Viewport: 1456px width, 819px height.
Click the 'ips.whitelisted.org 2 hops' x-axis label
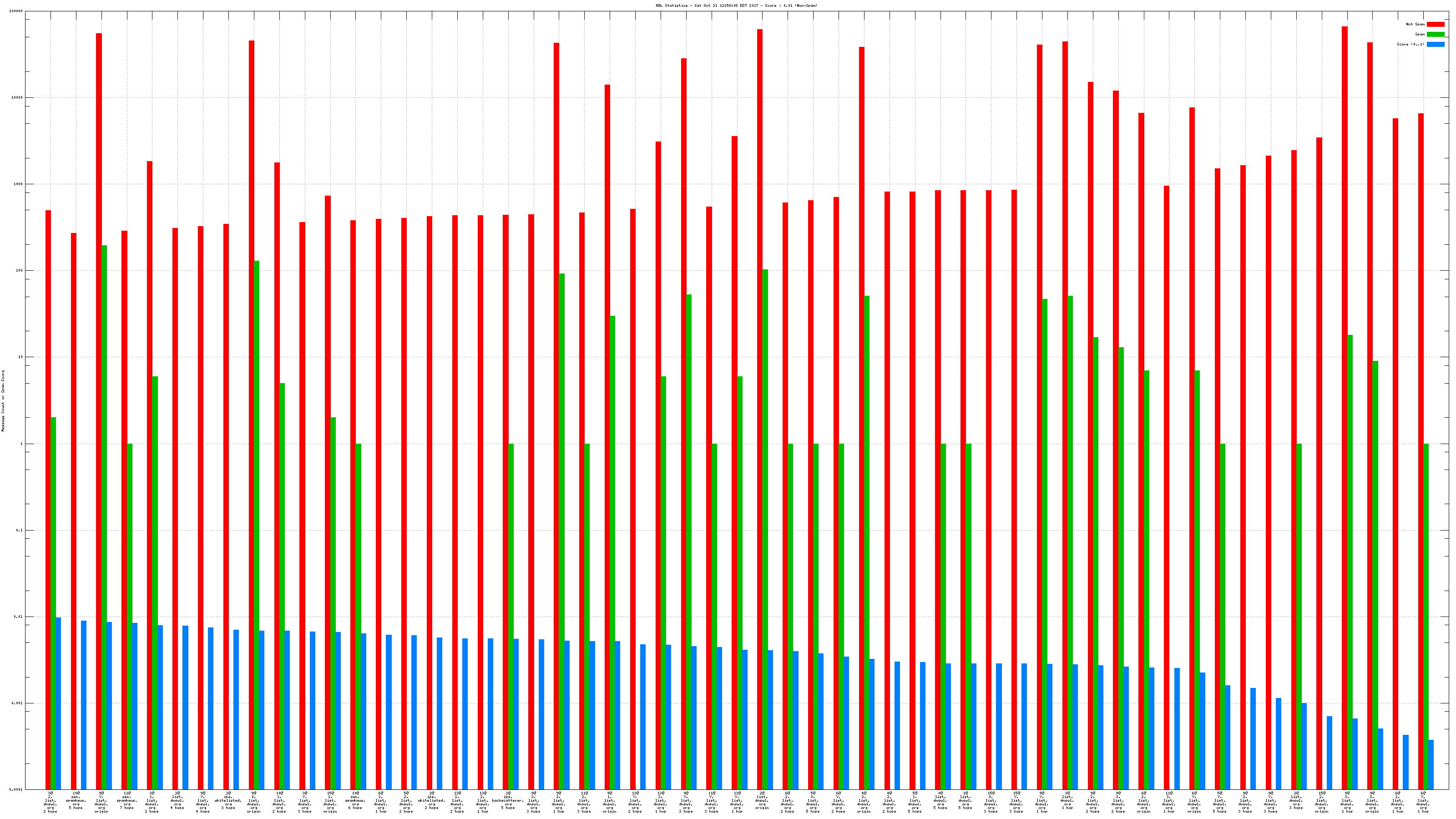pyautogui.click(x=431, y=800)
